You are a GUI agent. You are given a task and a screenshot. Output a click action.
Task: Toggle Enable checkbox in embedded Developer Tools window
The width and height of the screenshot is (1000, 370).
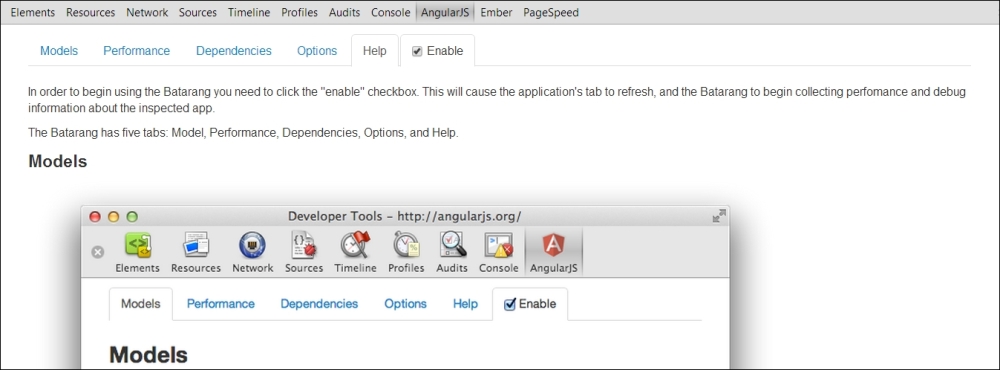click(x=510, y=304)
